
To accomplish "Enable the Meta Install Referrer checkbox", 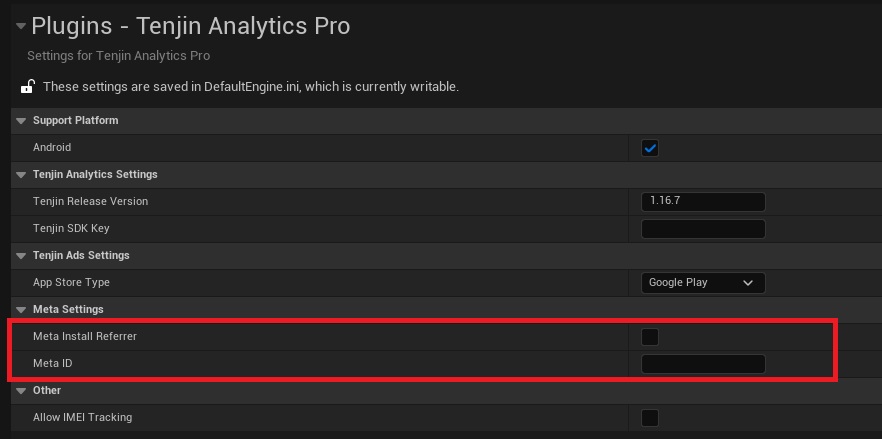I will coord(650,337).
